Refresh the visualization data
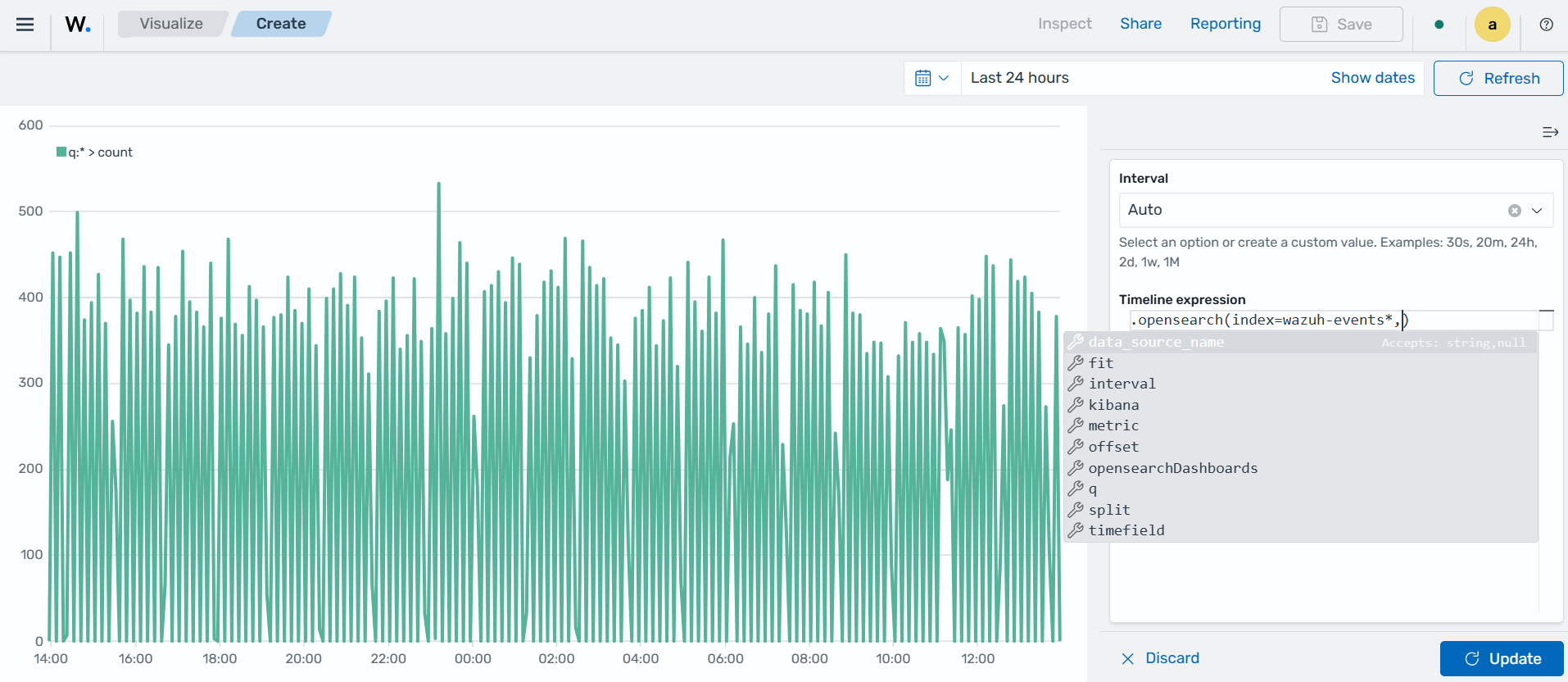 (x=1498, y=78)
